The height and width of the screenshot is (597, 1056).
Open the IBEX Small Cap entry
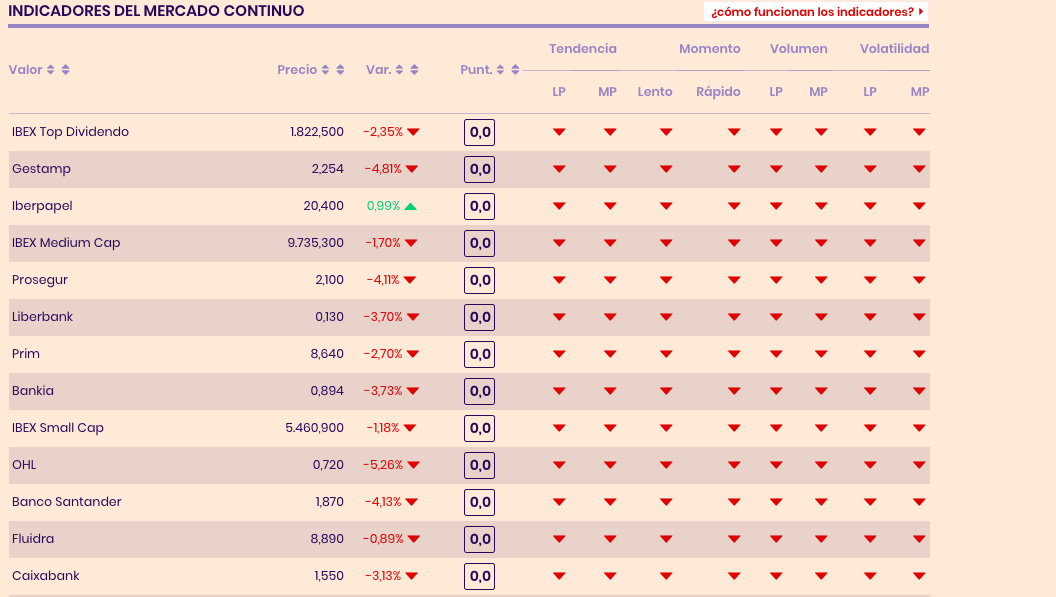[x=58, y=428]
